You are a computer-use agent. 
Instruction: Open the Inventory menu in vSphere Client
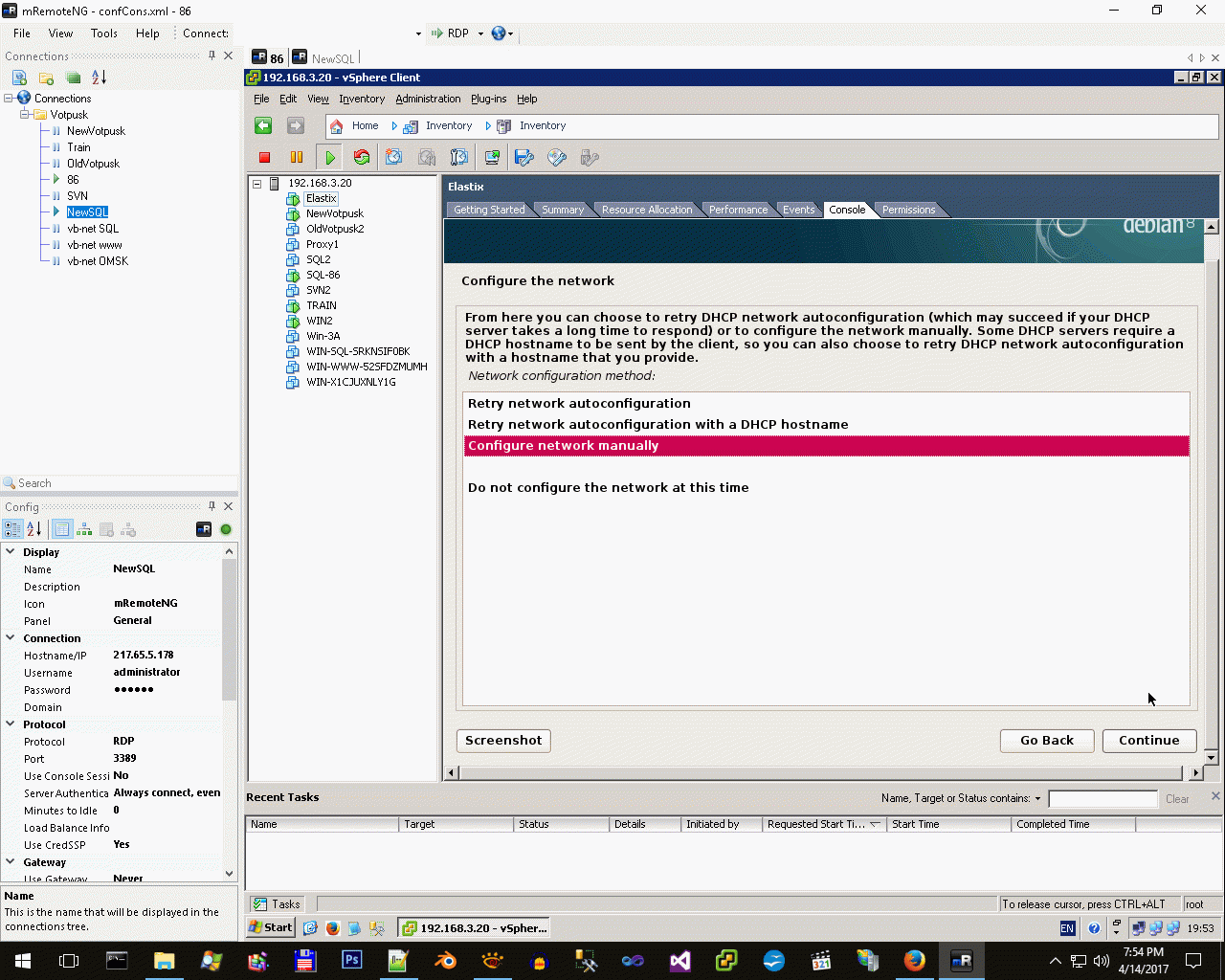pyautogui.click(x=362, y=99)
